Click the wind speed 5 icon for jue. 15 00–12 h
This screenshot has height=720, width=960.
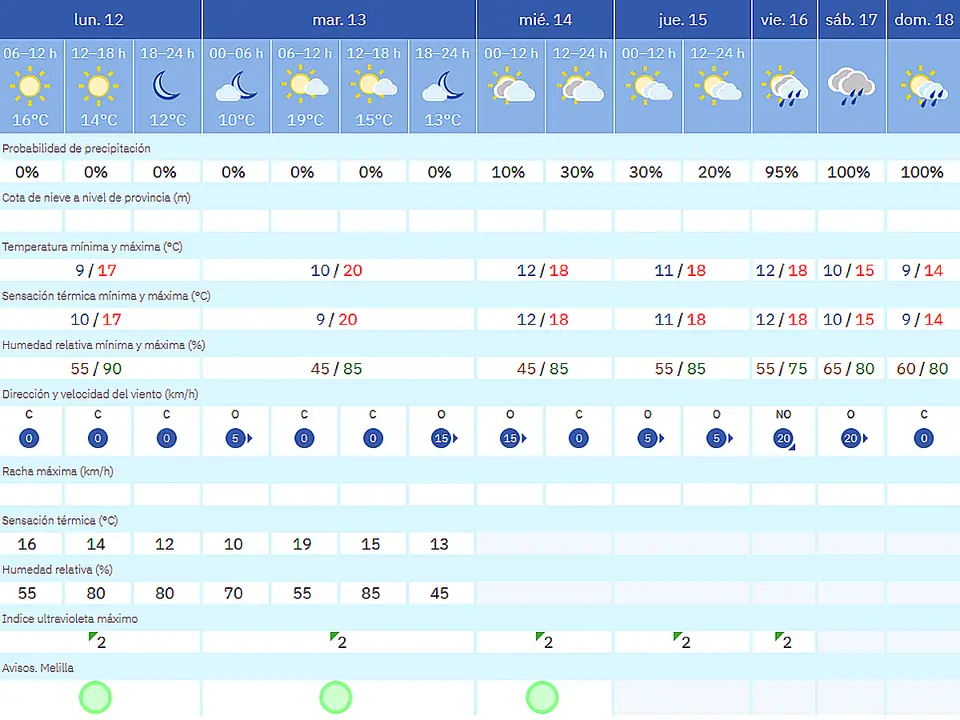[650, 438]
